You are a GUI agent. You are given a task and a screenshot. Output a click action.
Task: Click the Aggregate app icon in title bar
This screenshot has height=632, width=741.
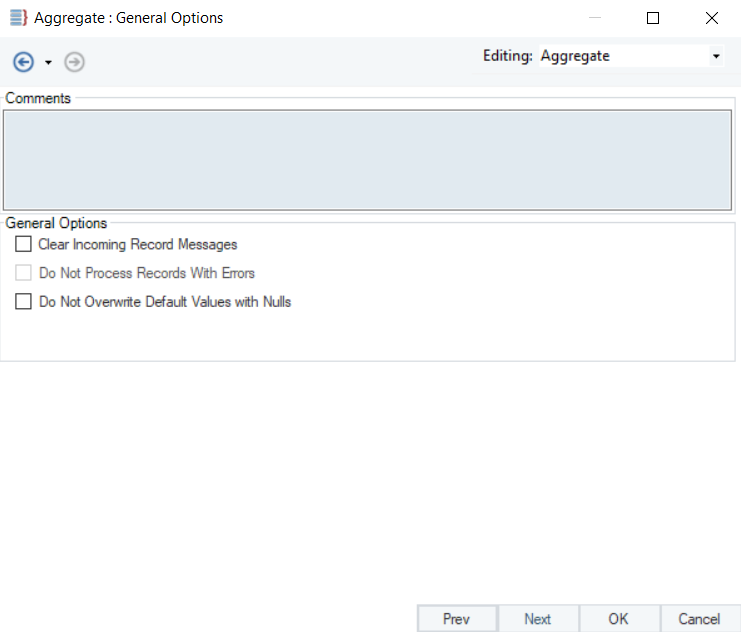click(x=17, y=18)
